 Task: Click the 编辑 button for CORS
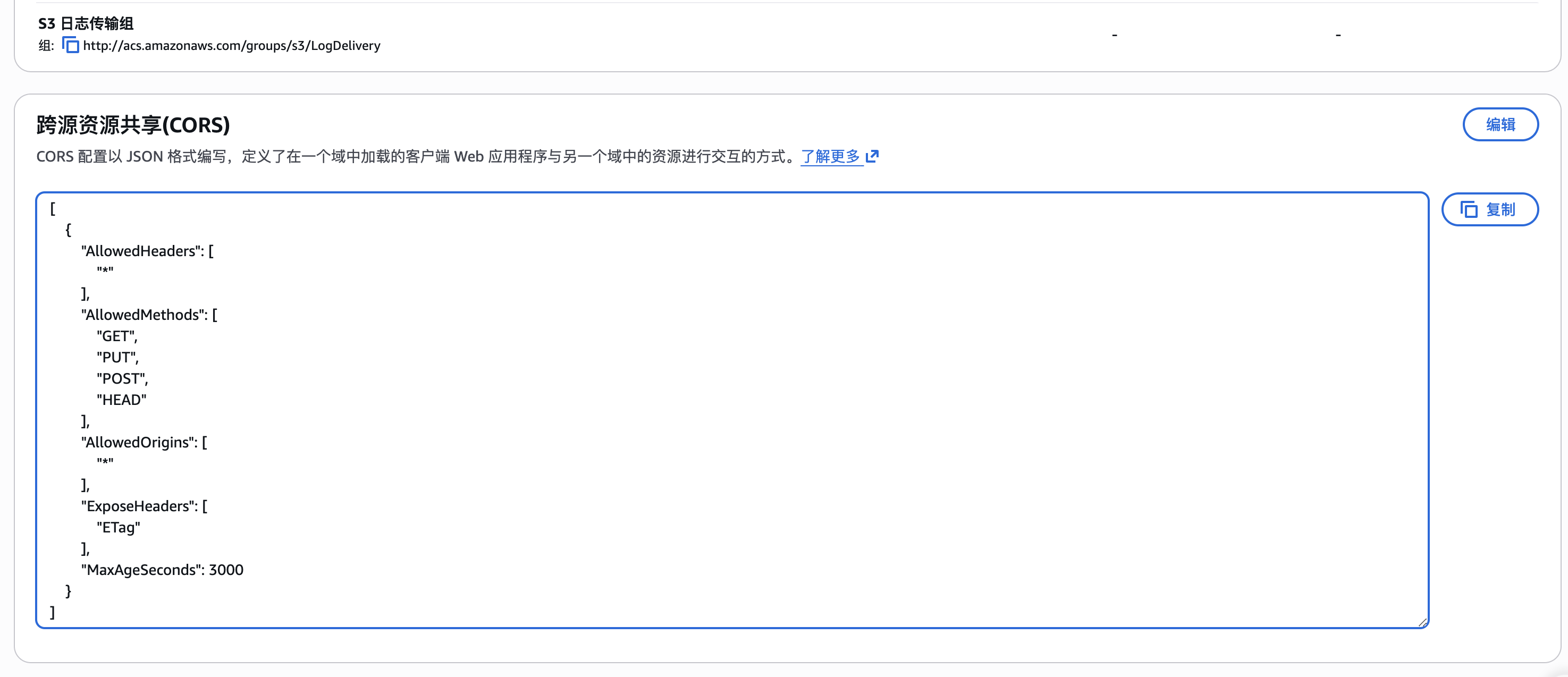tap(1500, 125)
